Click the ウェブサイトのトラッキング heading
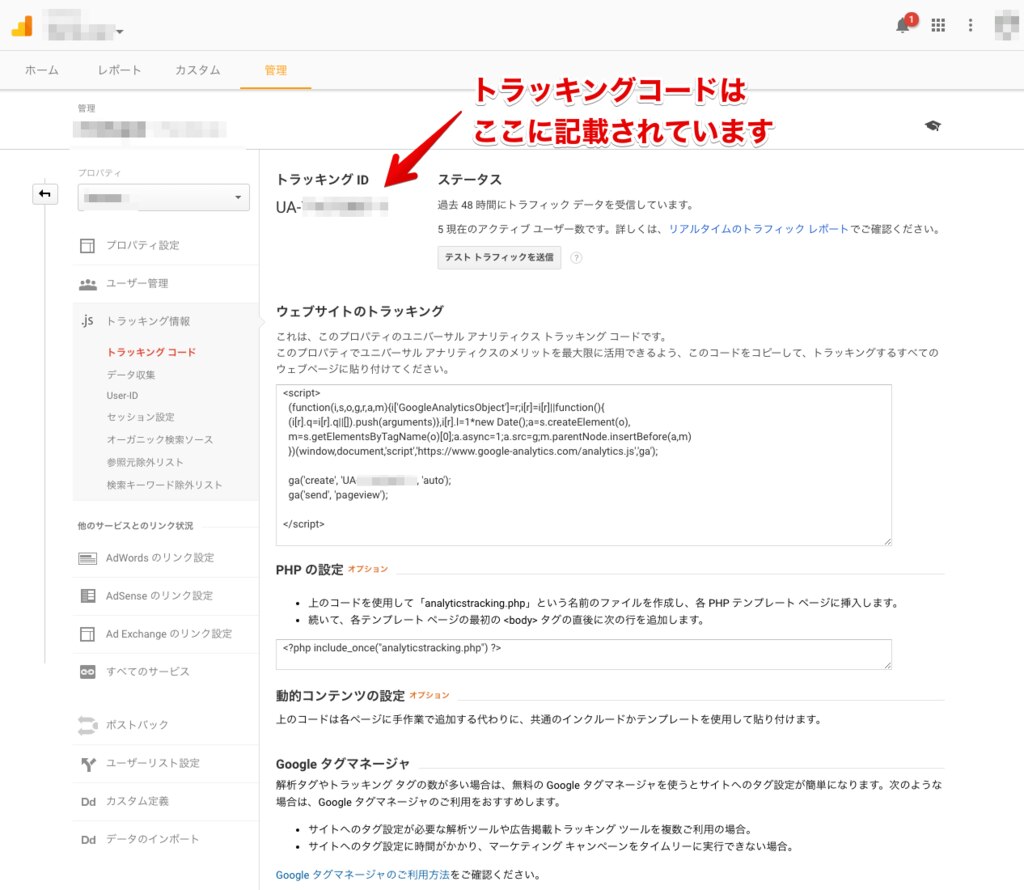Image resolution: width=1024 pixels, height=890 pixels. [360, 311]
